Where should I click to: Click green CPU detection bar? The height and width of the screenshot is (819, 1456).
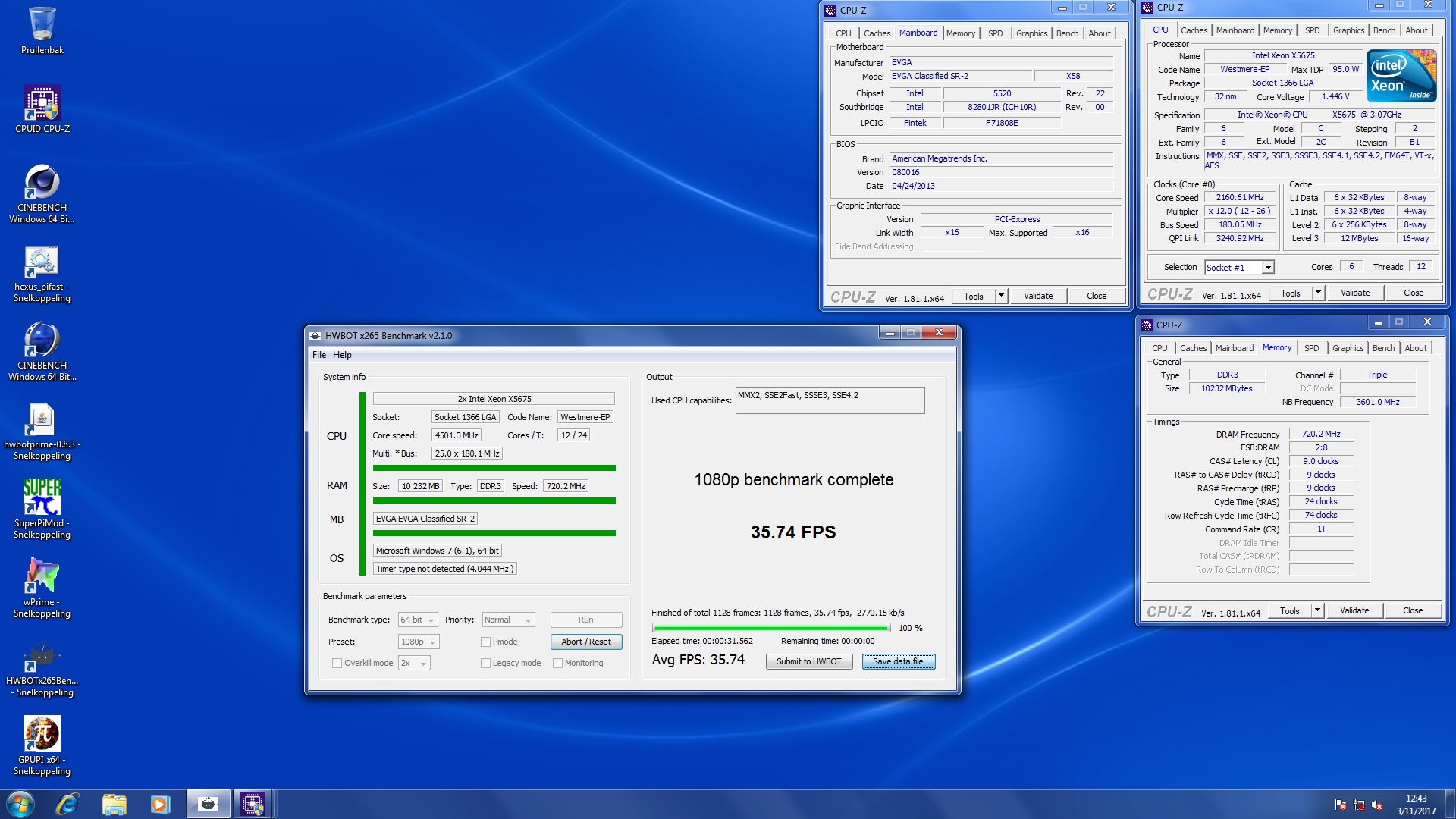tap(494, 468)
